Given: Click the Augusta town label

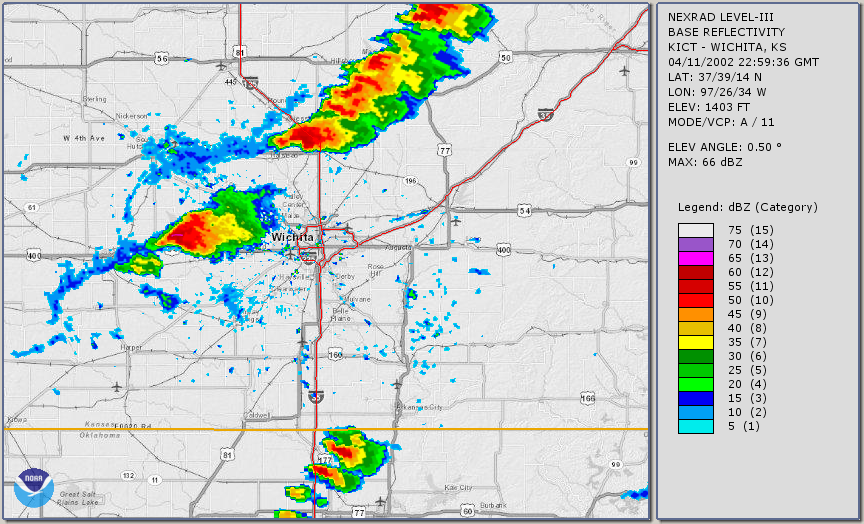Looking at the screenshot, I should click(398, 248).
